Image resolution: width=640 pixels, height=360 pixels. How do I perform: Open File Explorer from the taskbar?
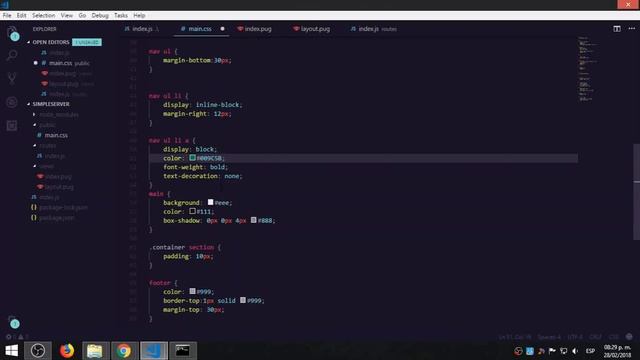click(96, 351)
